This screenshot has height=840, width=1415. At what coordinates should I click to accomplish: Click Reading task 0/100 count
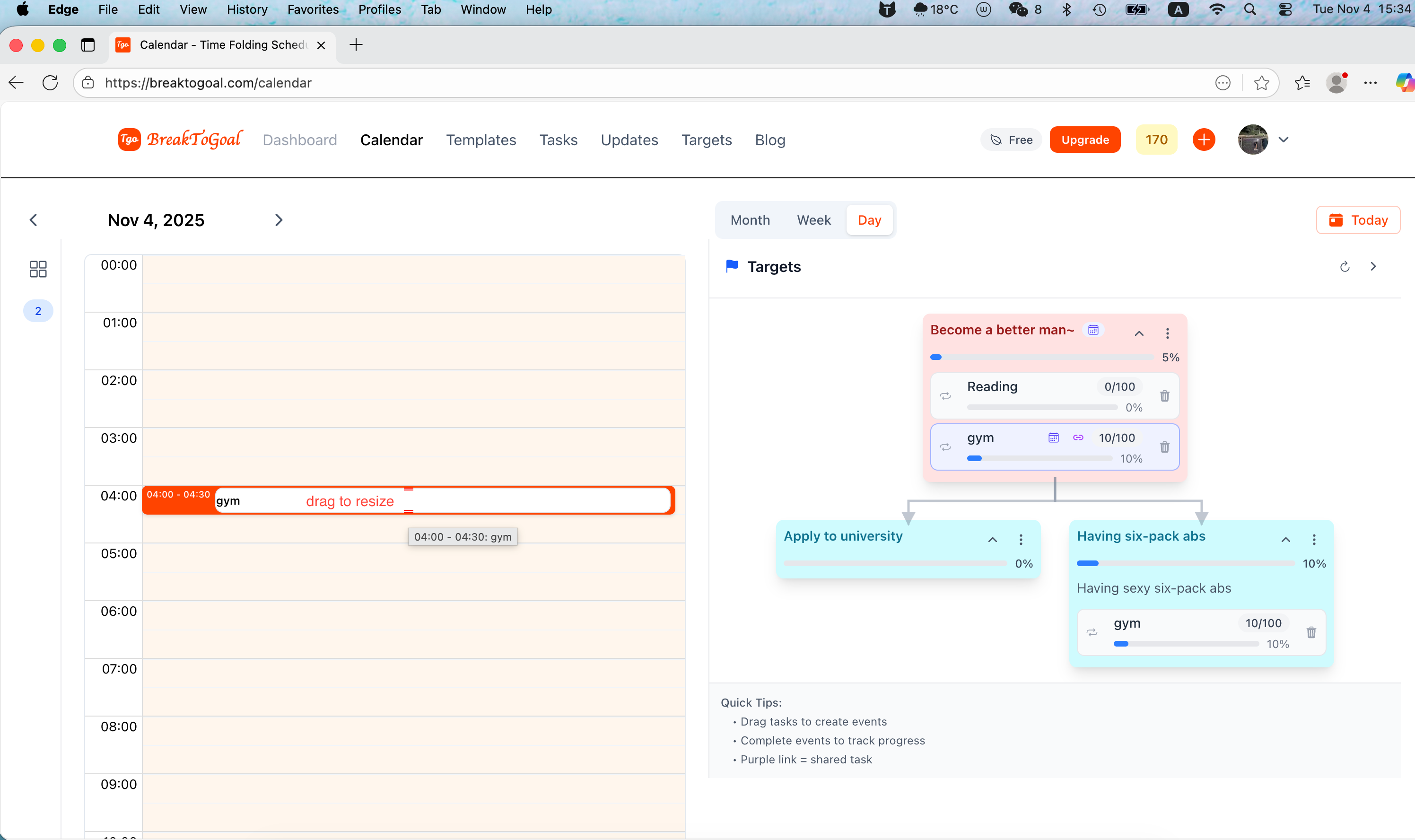1119,386
